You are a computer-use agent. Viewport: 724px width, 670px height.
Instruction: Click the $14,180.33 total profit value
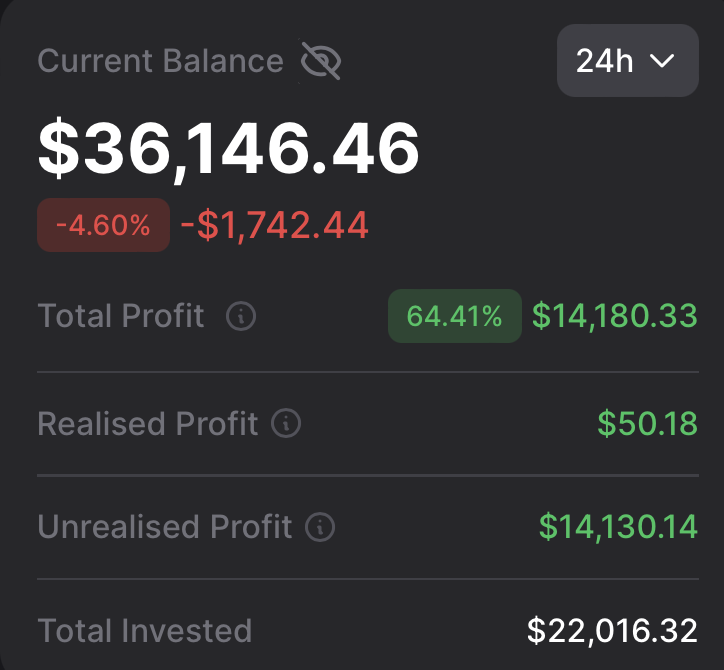(x=614, y=317)
